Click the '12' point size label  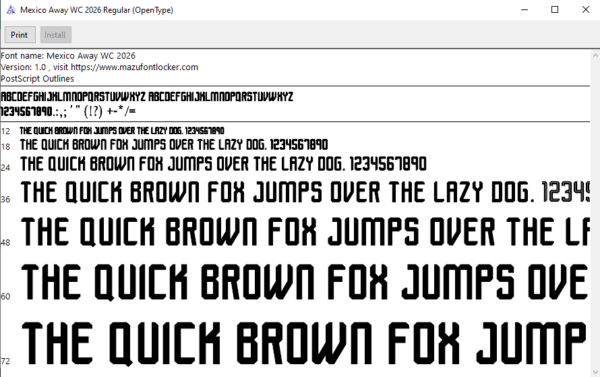5,132
